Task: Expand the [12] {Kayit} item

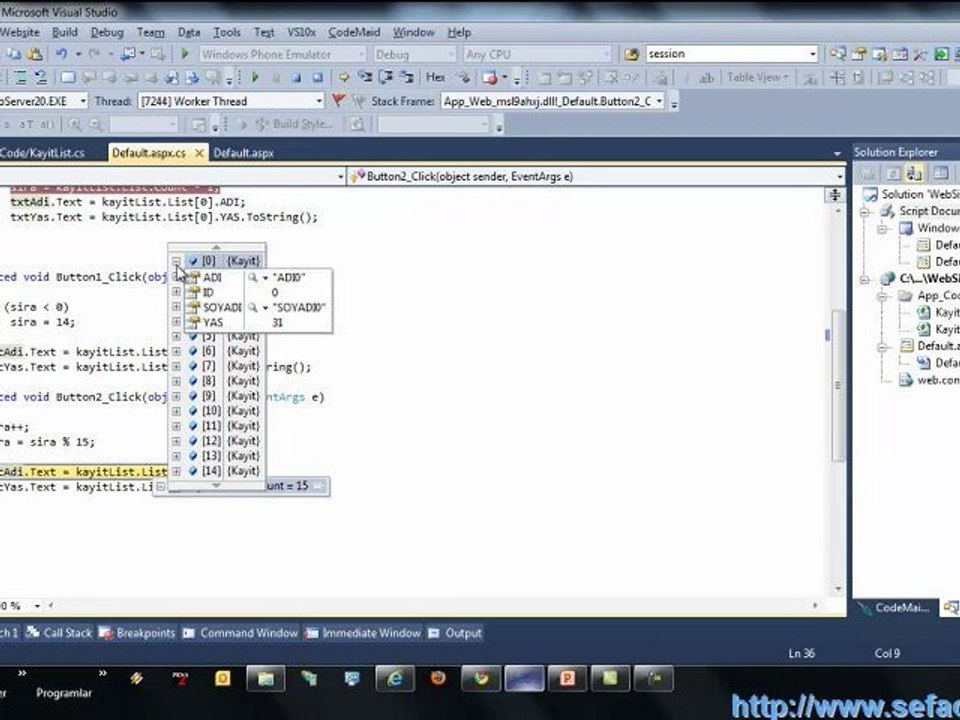Action: point(176,441)
